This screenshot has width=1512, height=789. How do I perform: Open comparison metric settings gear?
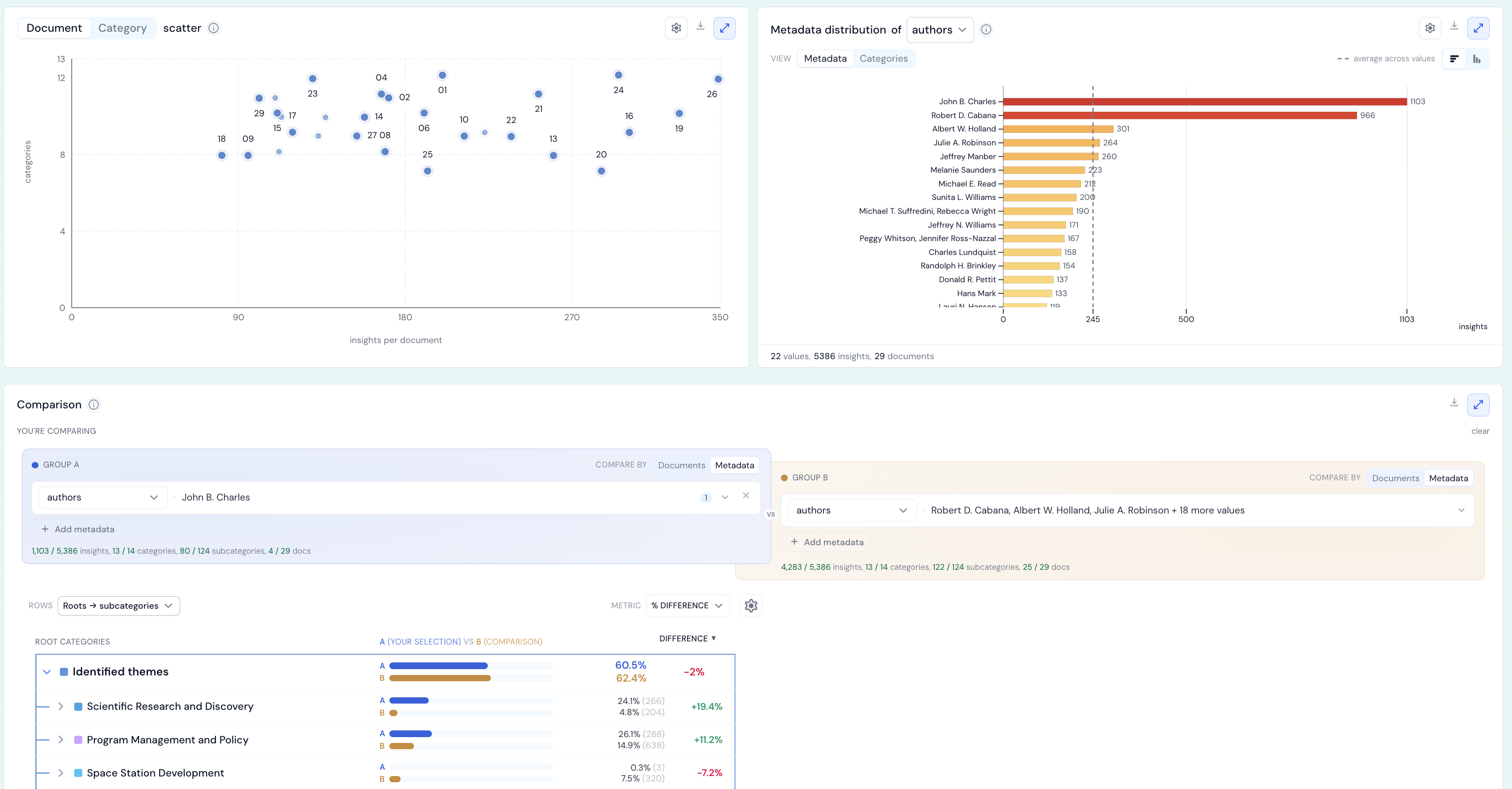751,605
